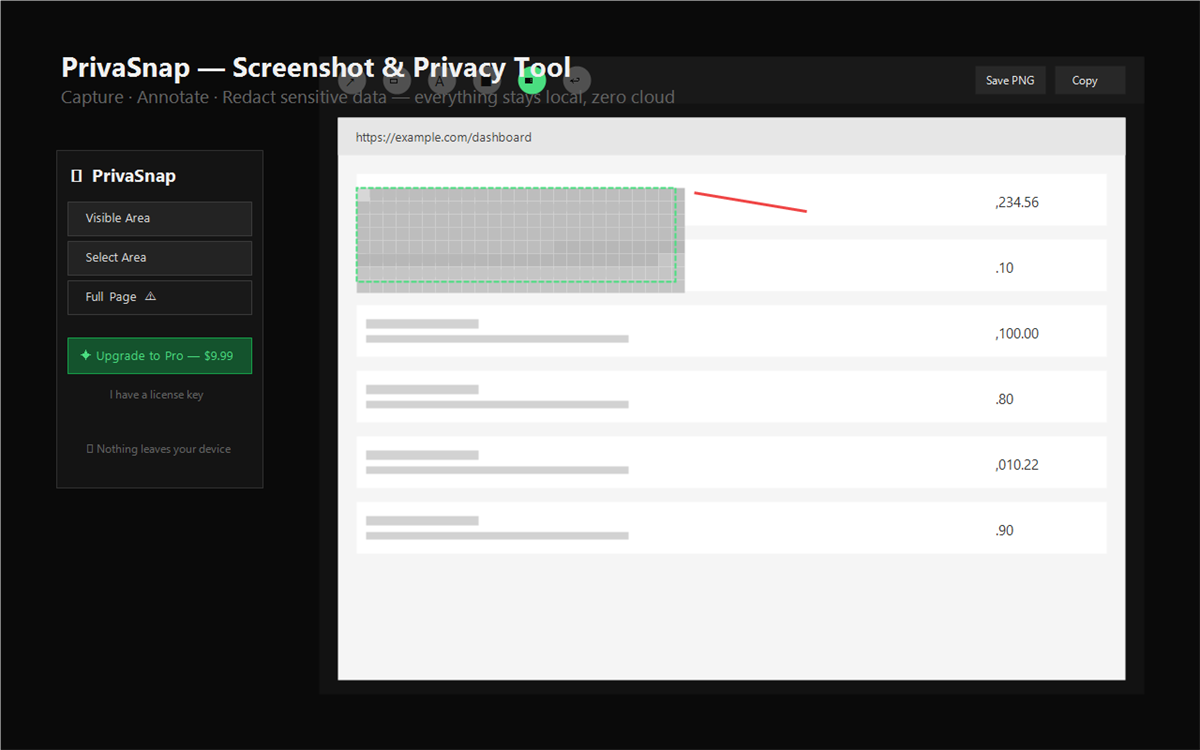This screenshot has height=750, width=1200.
Task: Click the ",010.22" amount
Action: click(x=1017, y=465)
